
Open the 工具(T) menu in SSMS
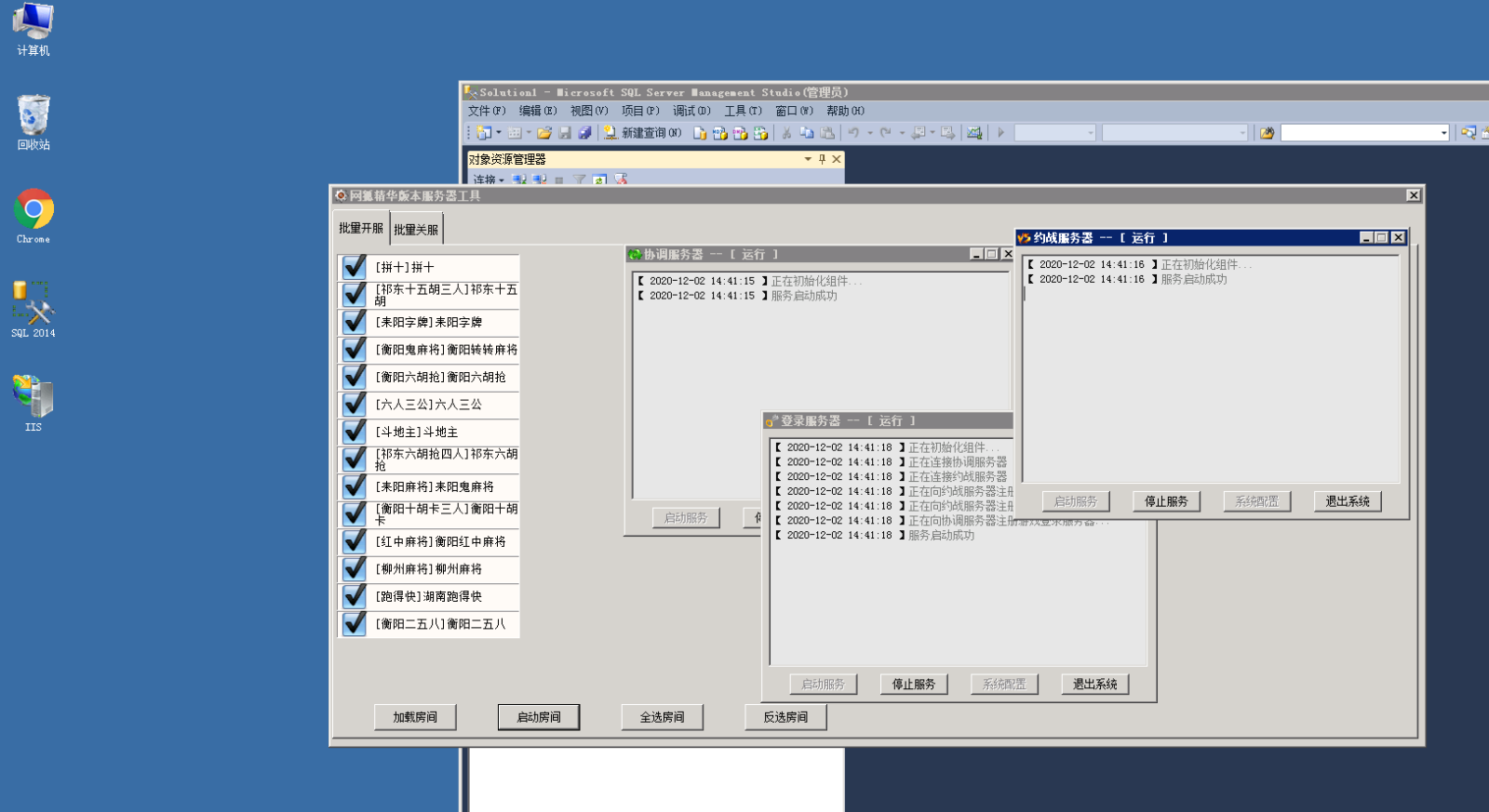tap(743, 111)
